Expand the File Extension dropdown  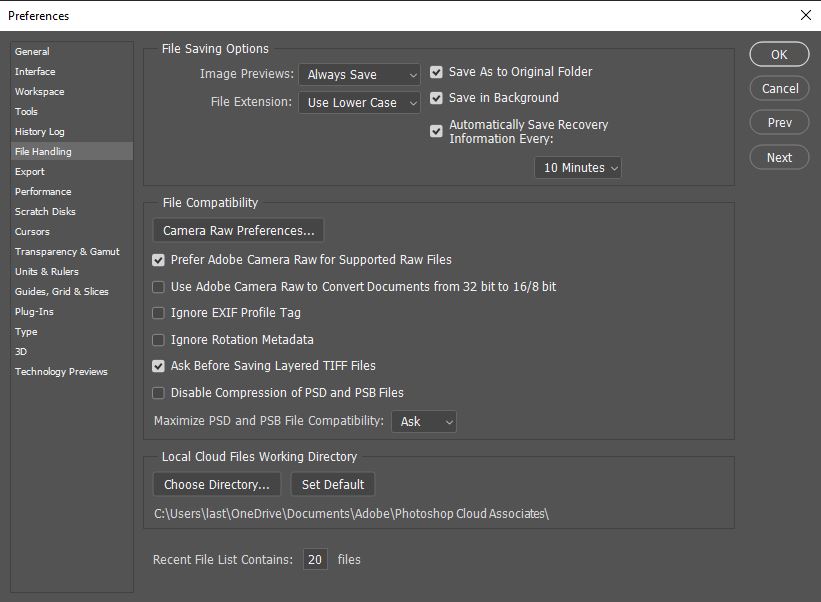click(x=359, y=103)
